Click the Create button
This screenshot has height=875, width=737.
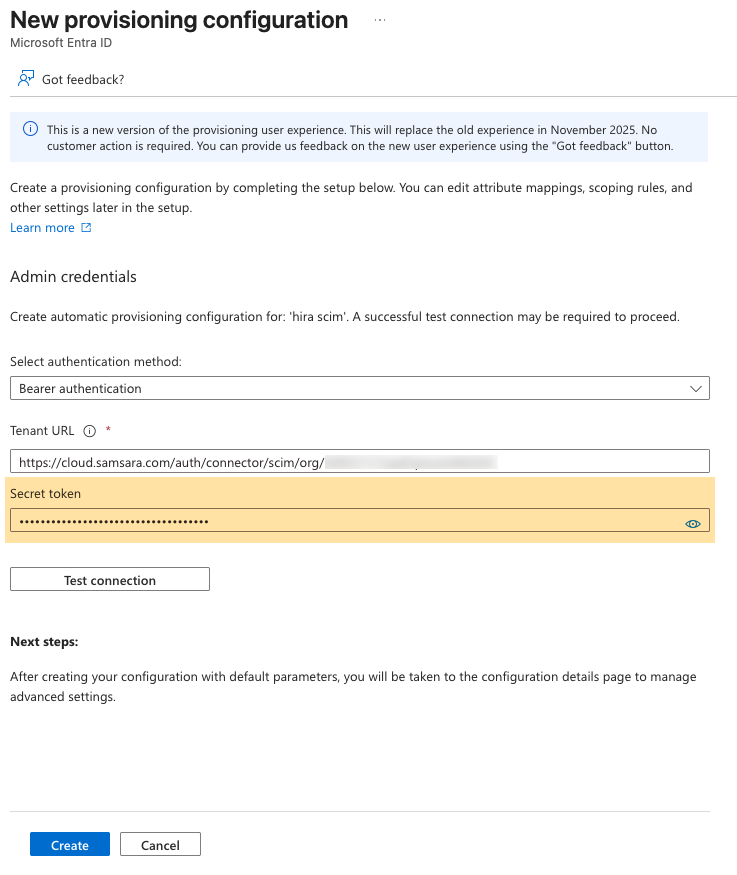pyautogui.click(x=70, y=845)
